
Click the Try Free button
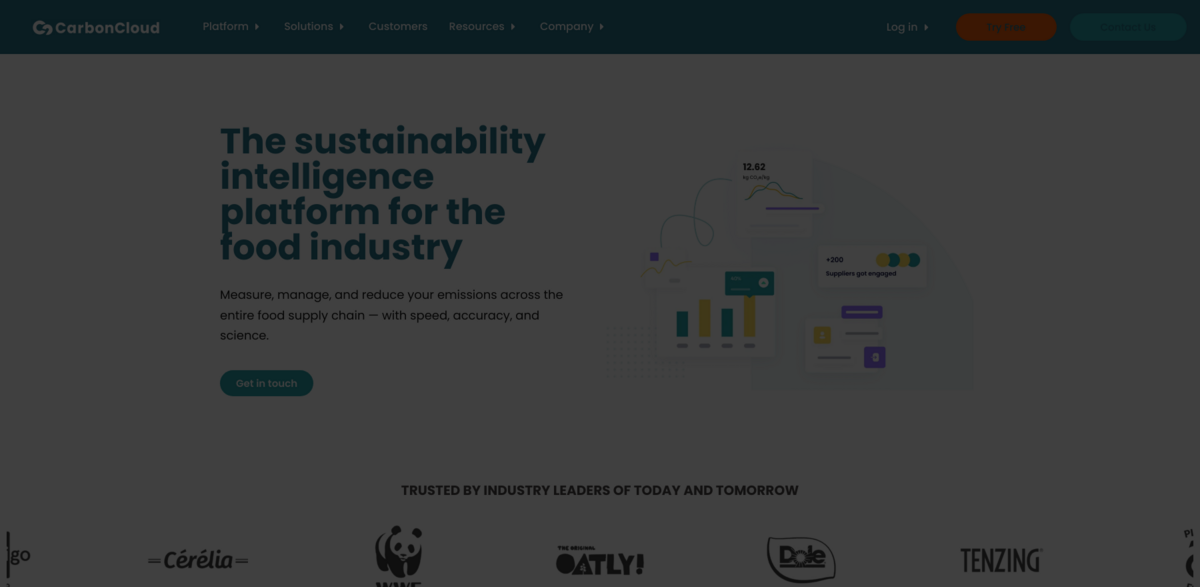pos(1005,27)
